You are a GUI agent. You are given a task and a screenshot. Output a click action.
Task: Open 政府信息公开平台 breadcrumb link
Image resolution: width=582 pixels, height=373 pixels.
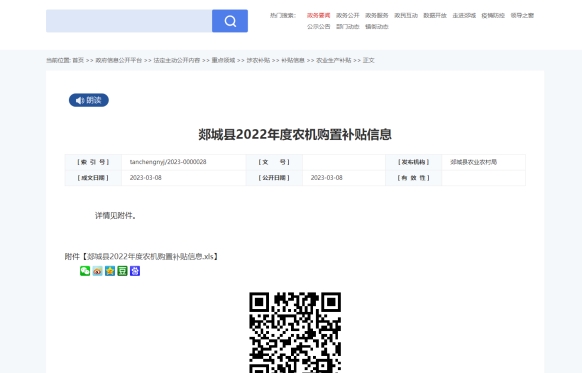pos(119,60)
